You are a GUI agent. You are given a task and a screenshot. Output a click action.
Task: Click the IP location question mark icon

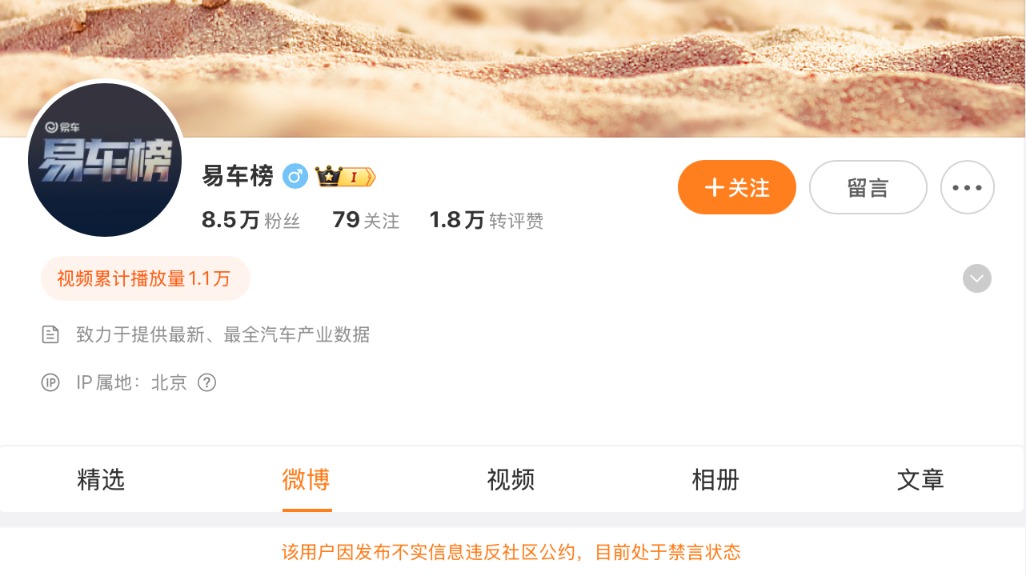207,382
